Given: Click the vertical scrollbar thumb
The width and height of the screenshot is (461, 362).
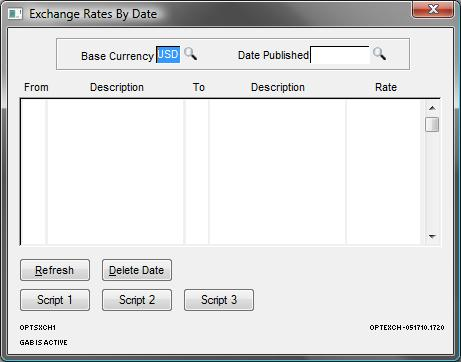Looking at the screenshot, I should 432,124.
